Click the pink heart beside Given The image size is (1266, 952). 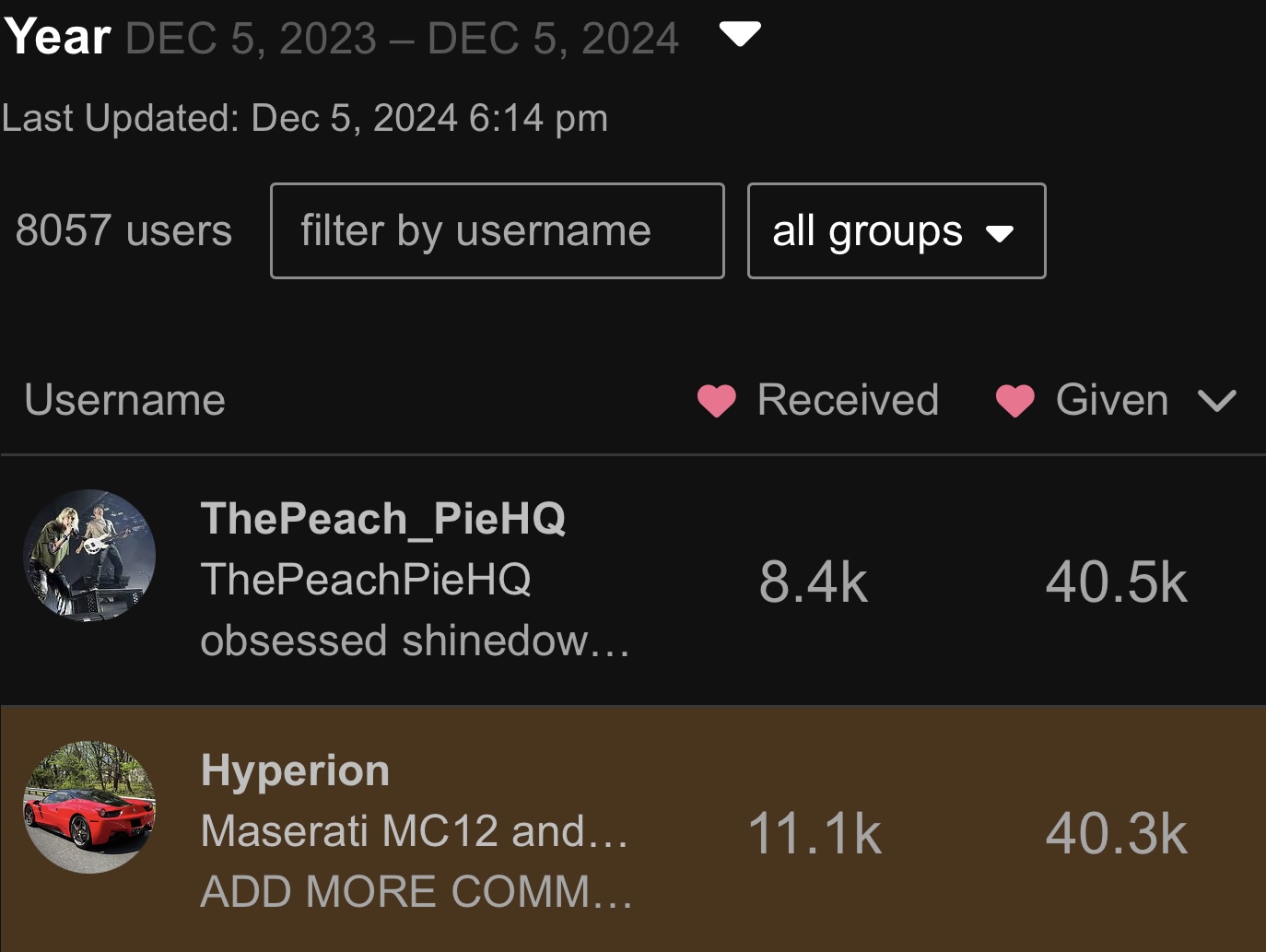pyautogui.click(x=1014, y=401)
